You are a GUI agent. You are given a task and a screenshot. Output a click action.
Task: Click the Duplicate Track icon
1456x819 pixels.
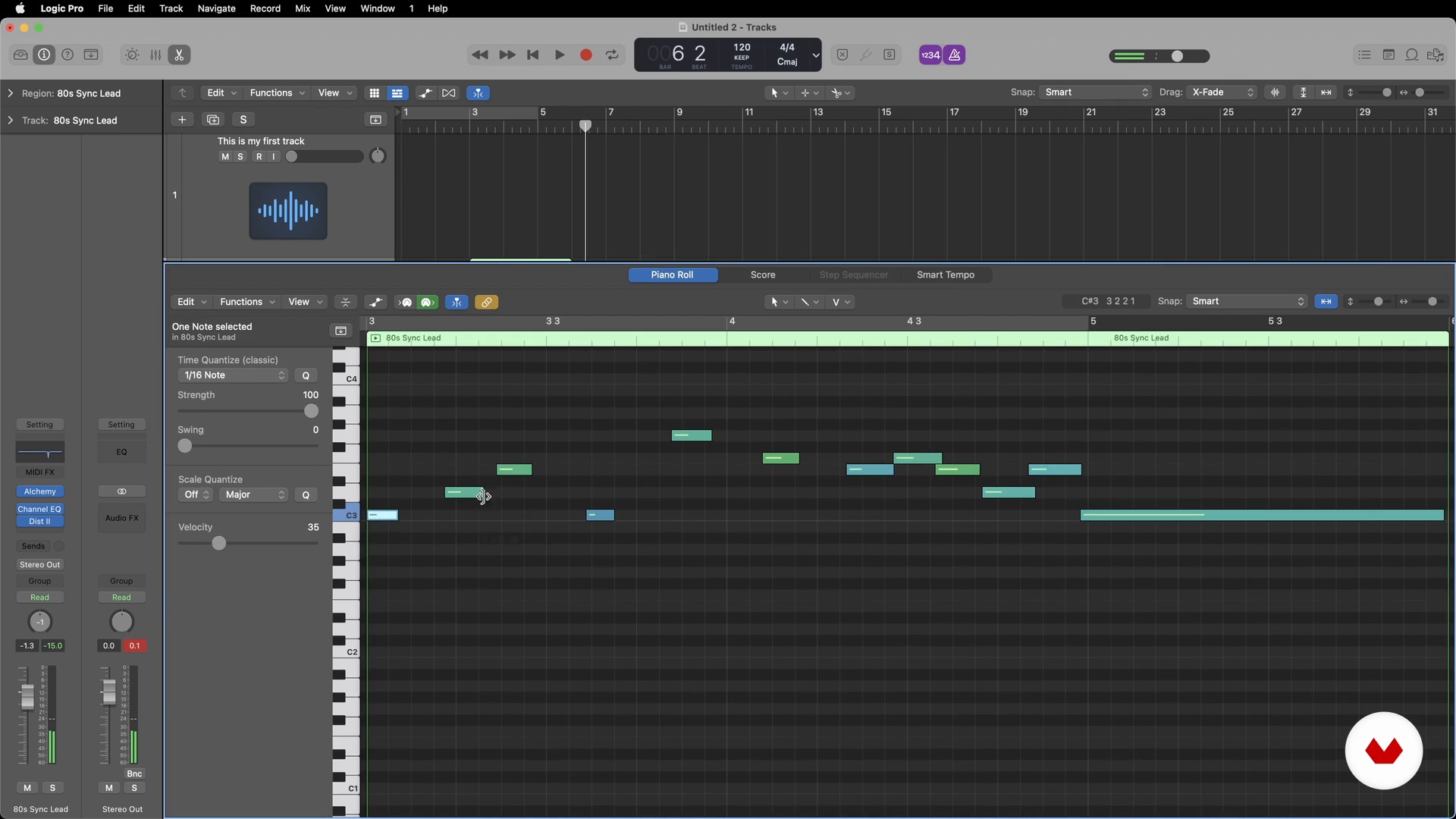click(x=213, y=120)
